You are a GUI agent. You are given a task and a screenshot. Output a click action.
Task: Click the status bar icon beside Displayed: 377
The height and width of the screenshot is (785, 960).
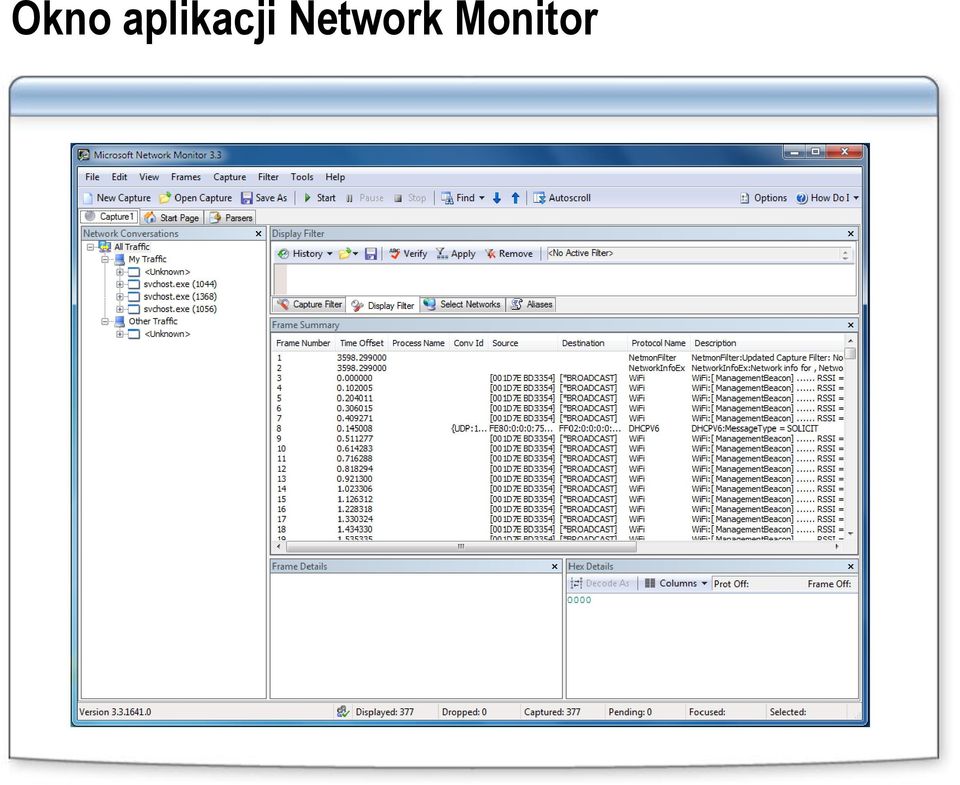point(343,712)
